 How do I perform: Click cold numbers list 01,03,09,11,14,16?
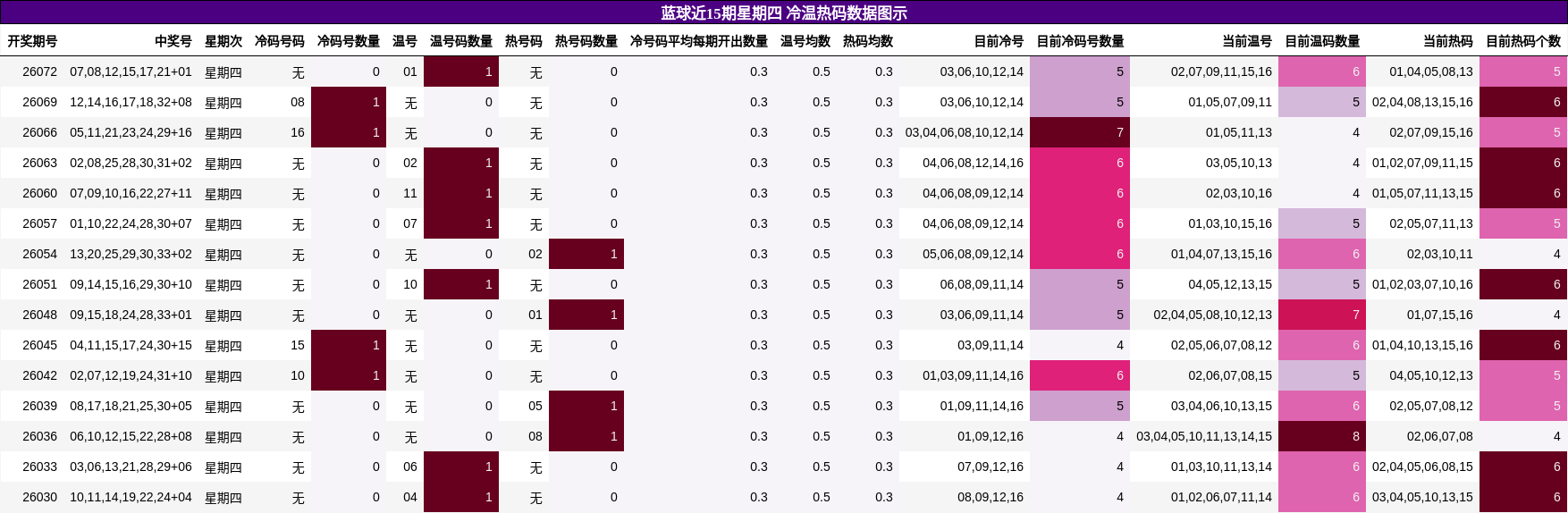tap(973, 375)
